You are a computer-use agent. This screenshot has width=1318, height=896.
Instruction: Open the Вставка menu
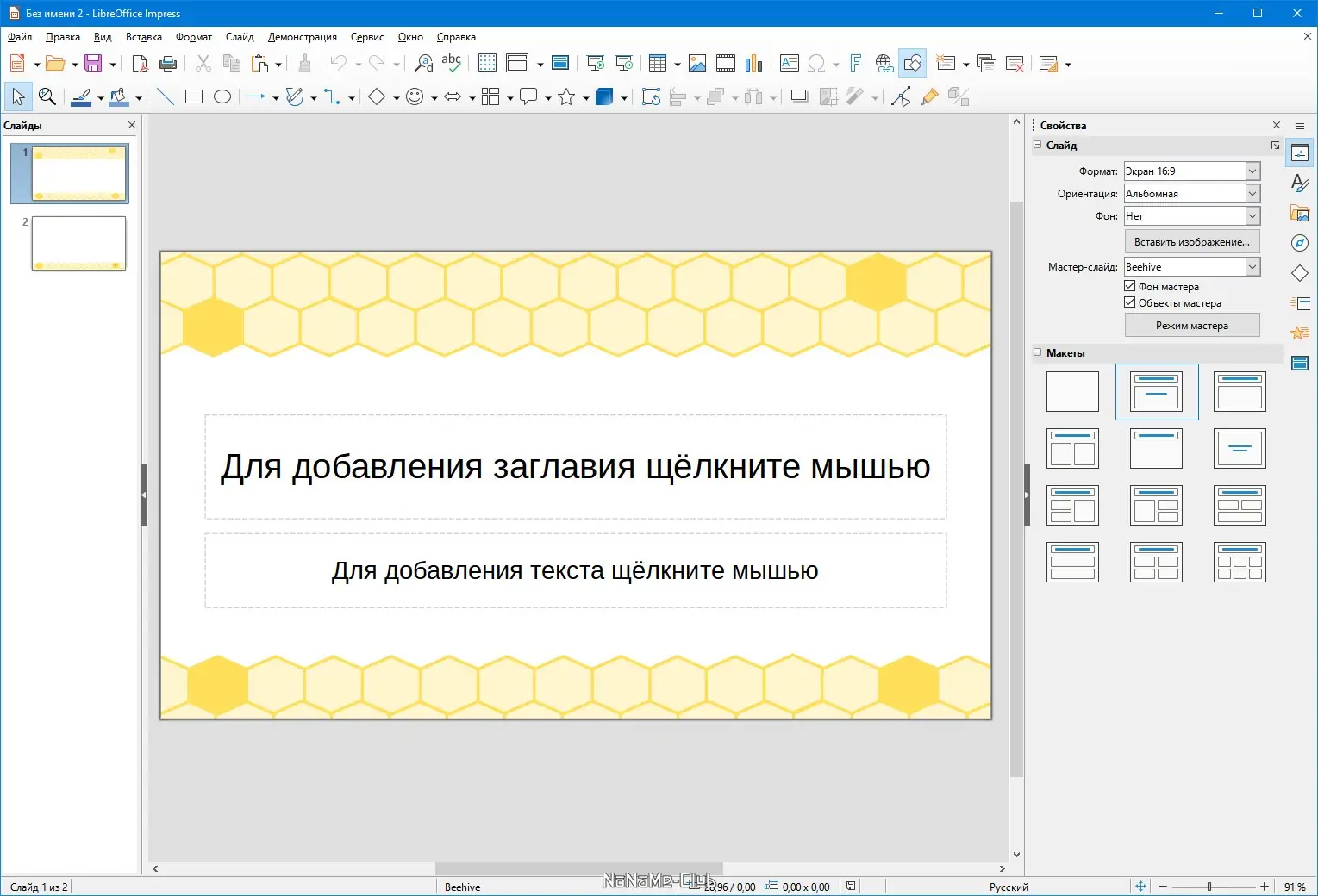click(x=143, y=37)
